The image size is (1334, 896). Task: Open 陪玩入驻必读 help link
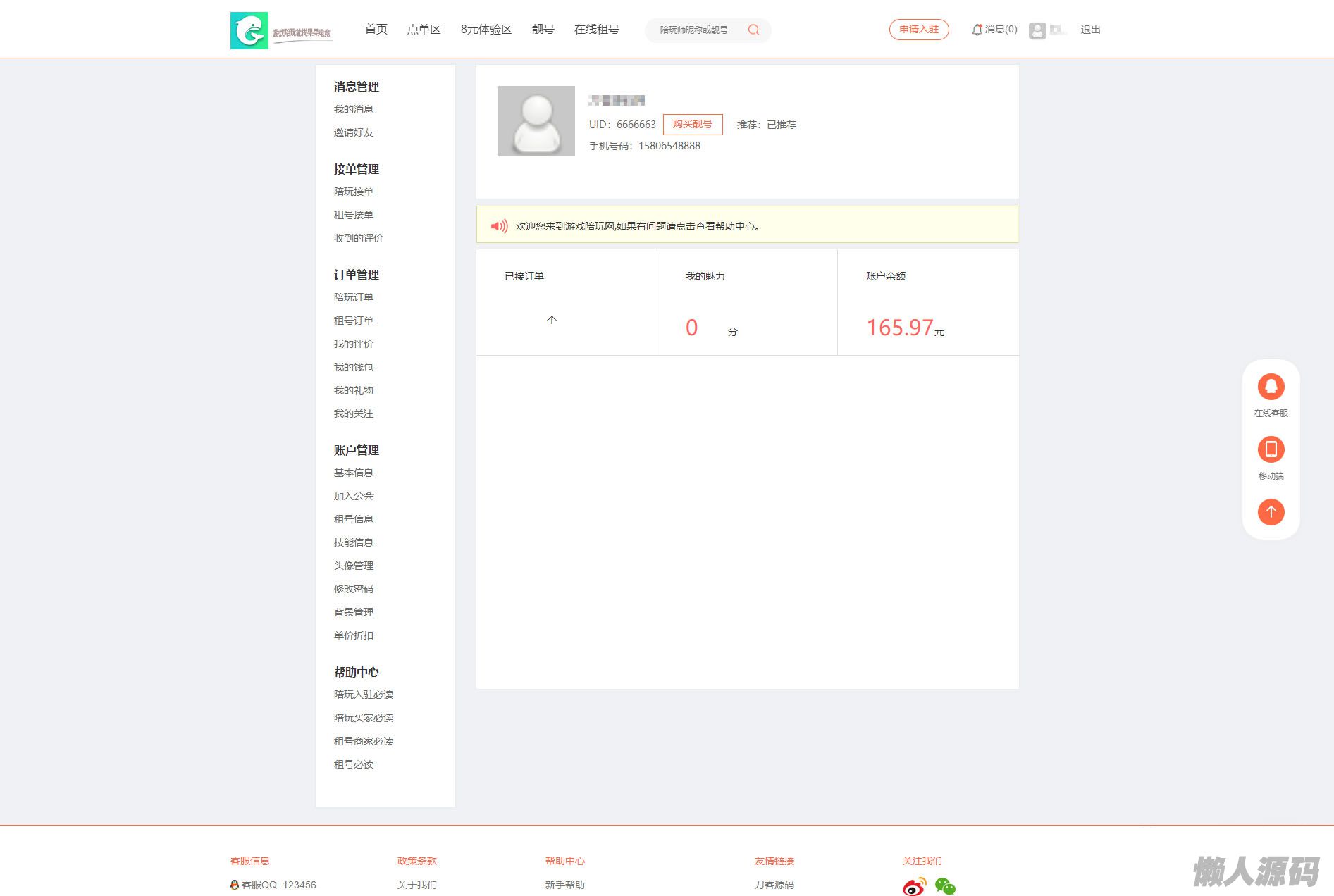coord(364,695)
